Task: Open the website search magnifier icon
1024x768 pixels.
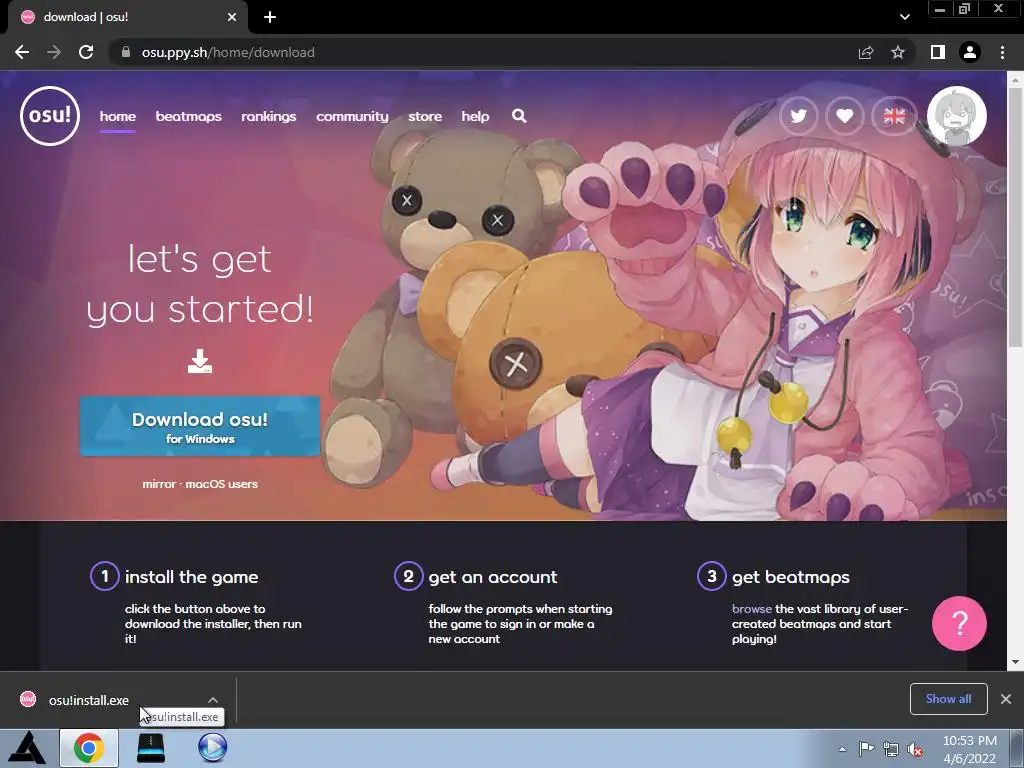Action: pyautogui.click(x=519, y=116)
